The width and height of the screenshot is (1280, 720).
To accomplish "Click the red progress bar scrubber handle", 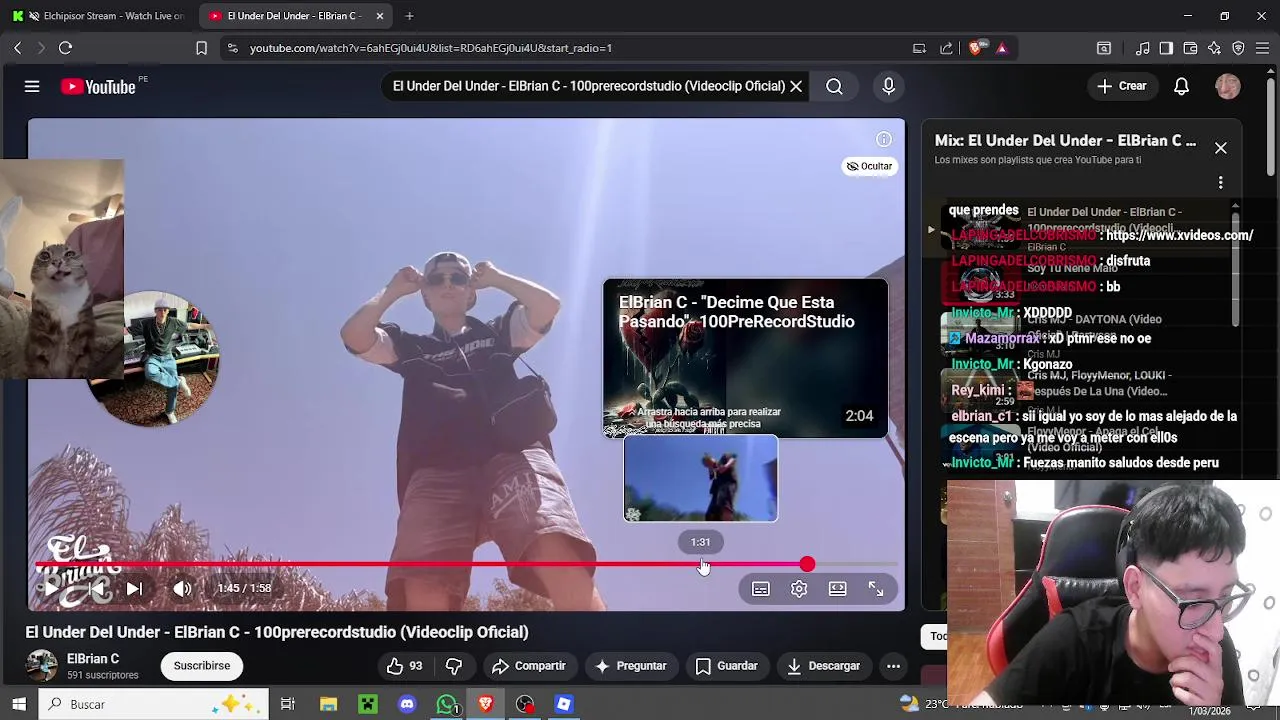I will click(807, 565).
